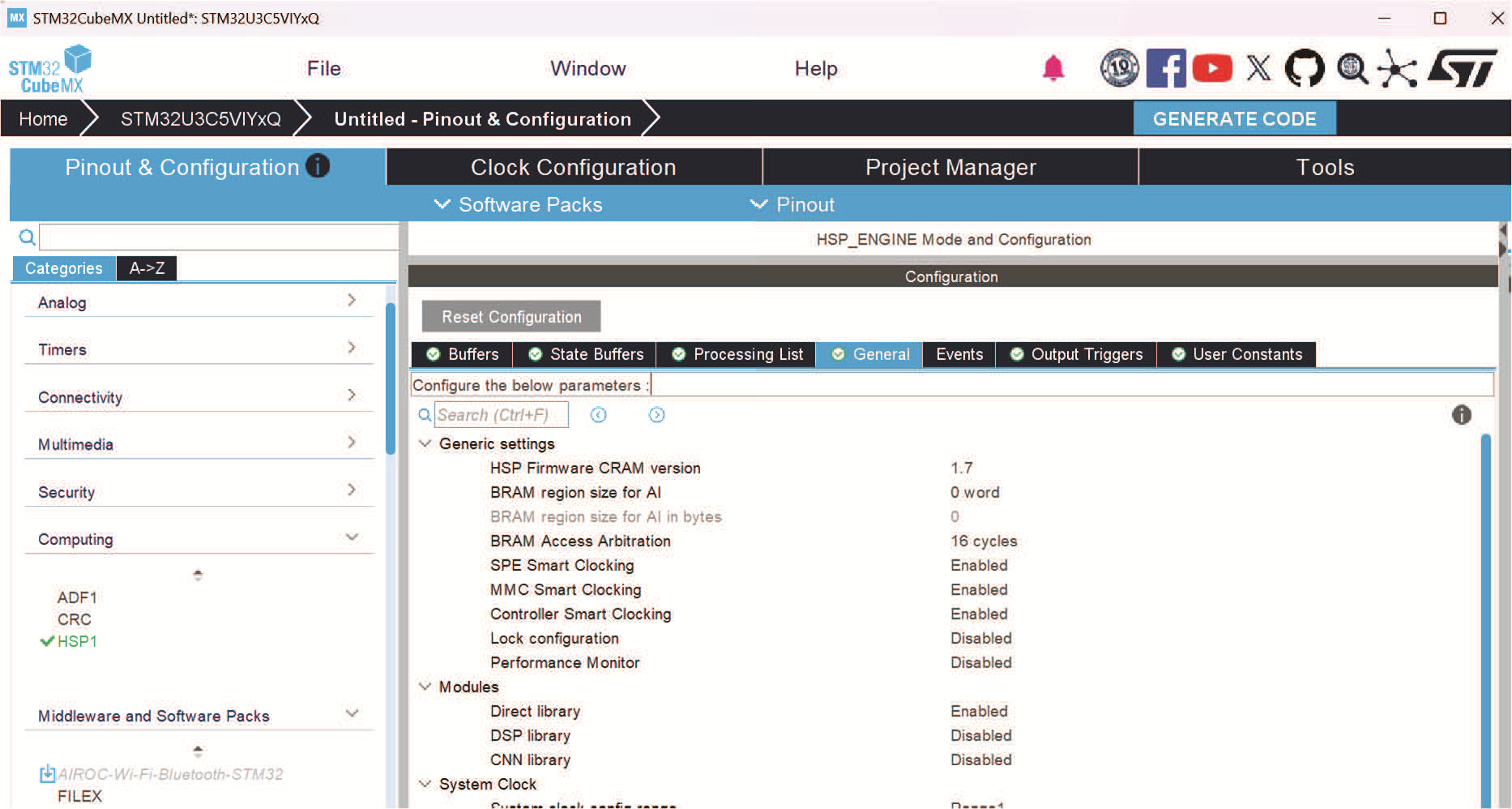Collapse the Generic settings group

tap(425, 443)
